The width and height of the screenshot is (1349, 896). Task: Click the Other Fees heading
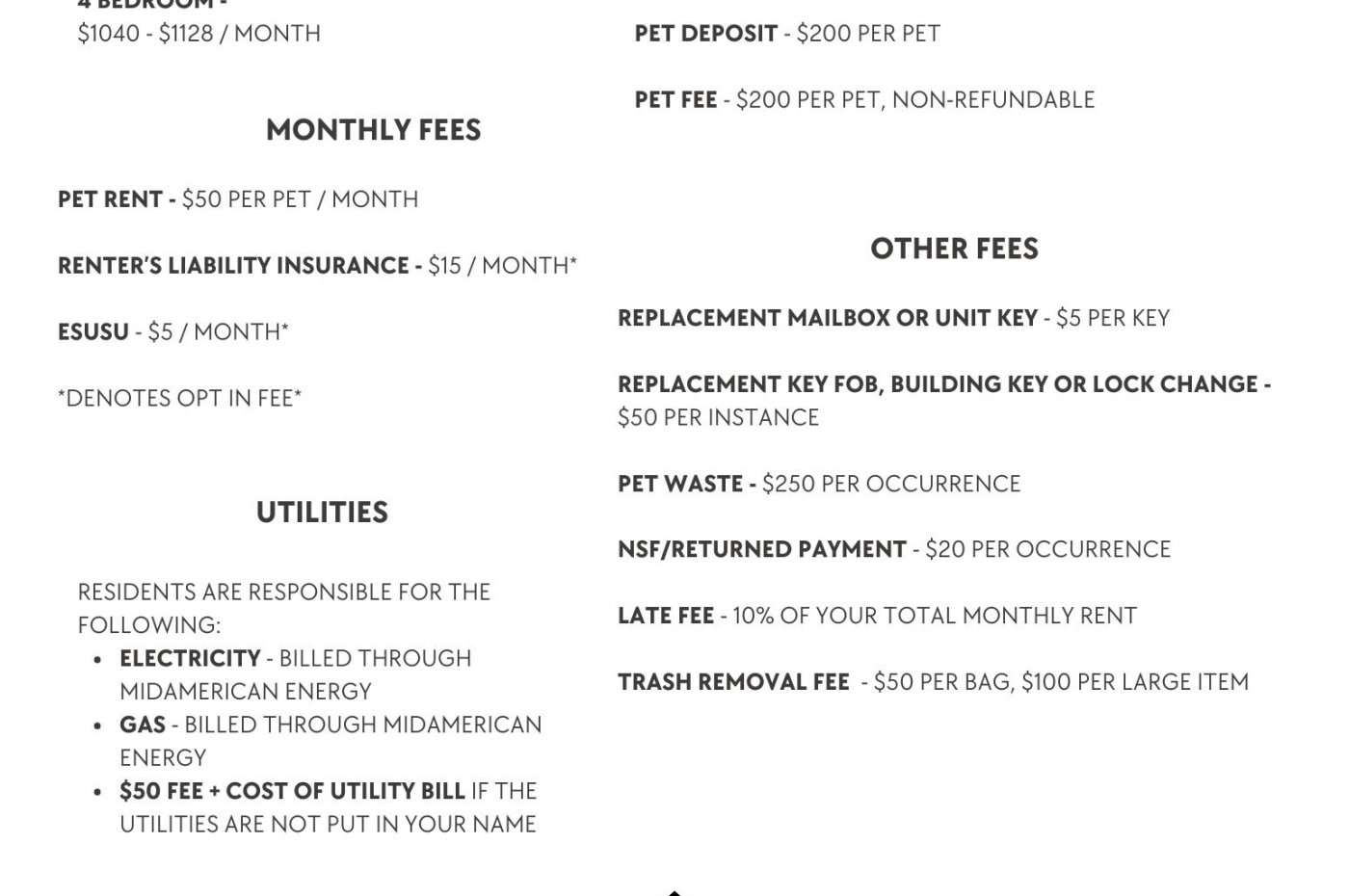(954, 250)
